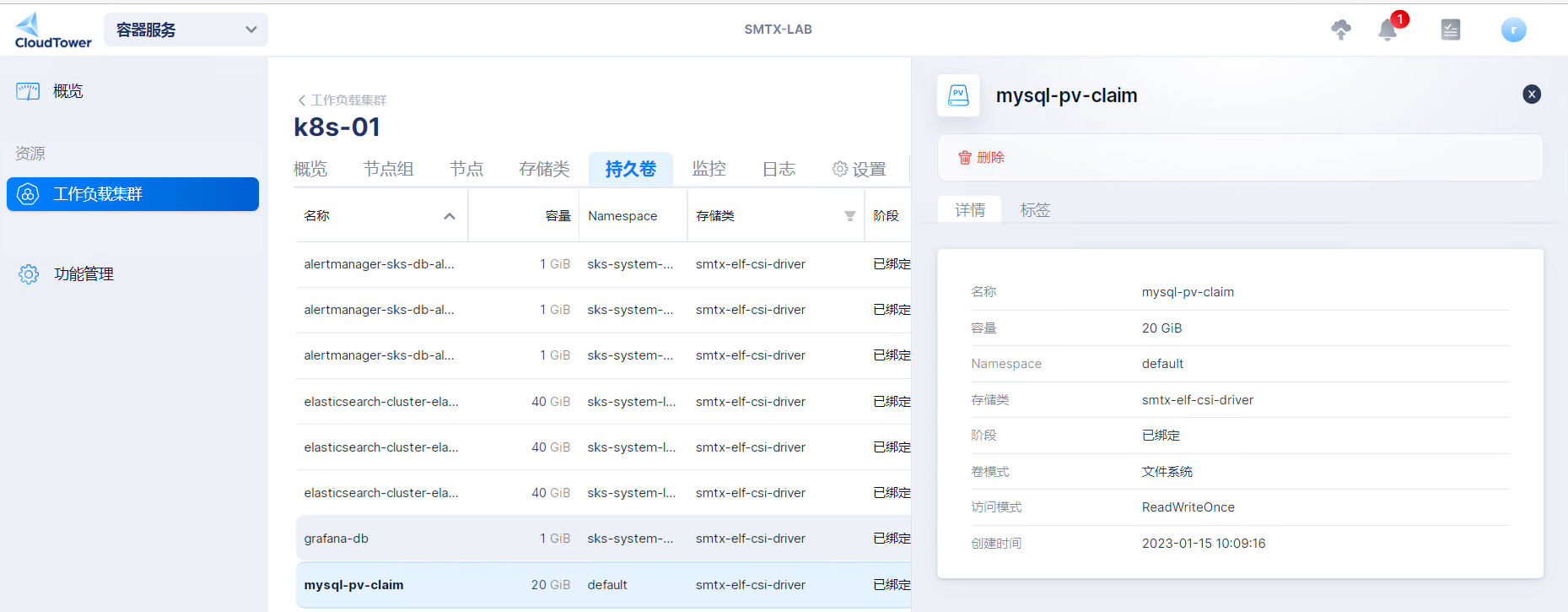Switch to the 存储类 tab

tap(545, 169)
